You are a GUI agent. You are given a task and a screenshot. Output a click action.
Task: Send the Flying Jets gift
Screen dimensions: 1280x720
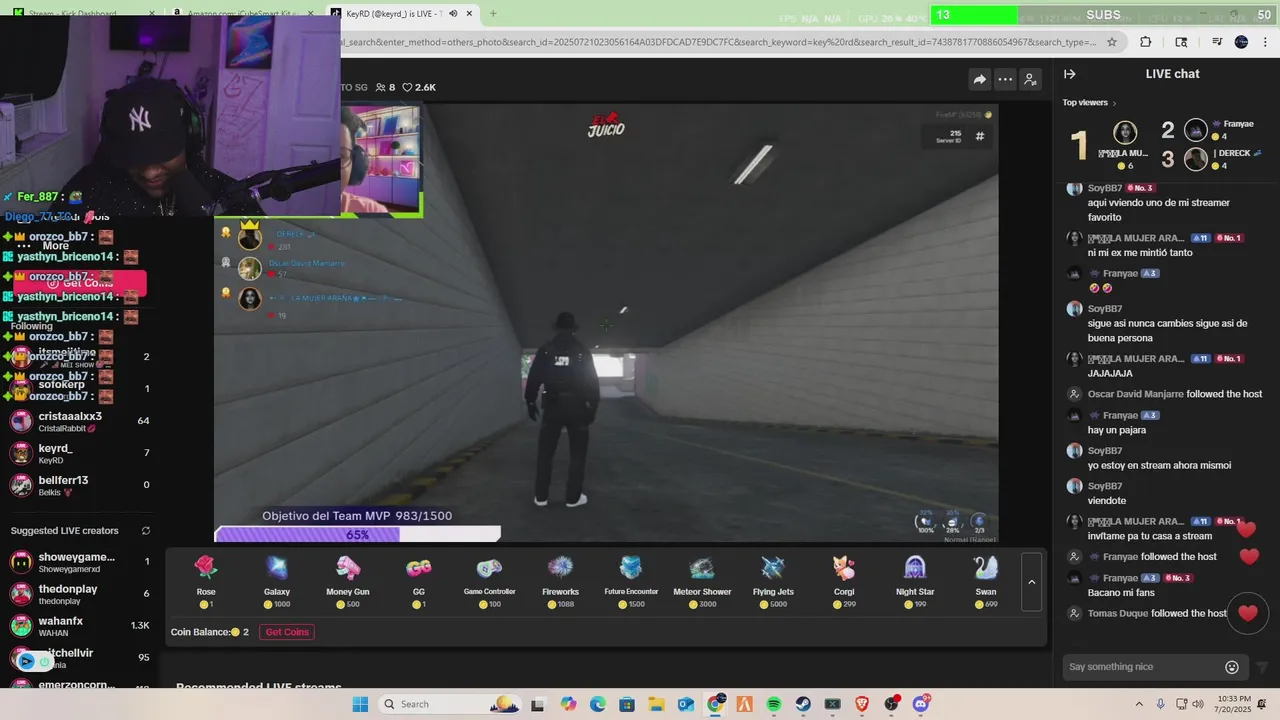pyautogui.click(x=773, y=581)
